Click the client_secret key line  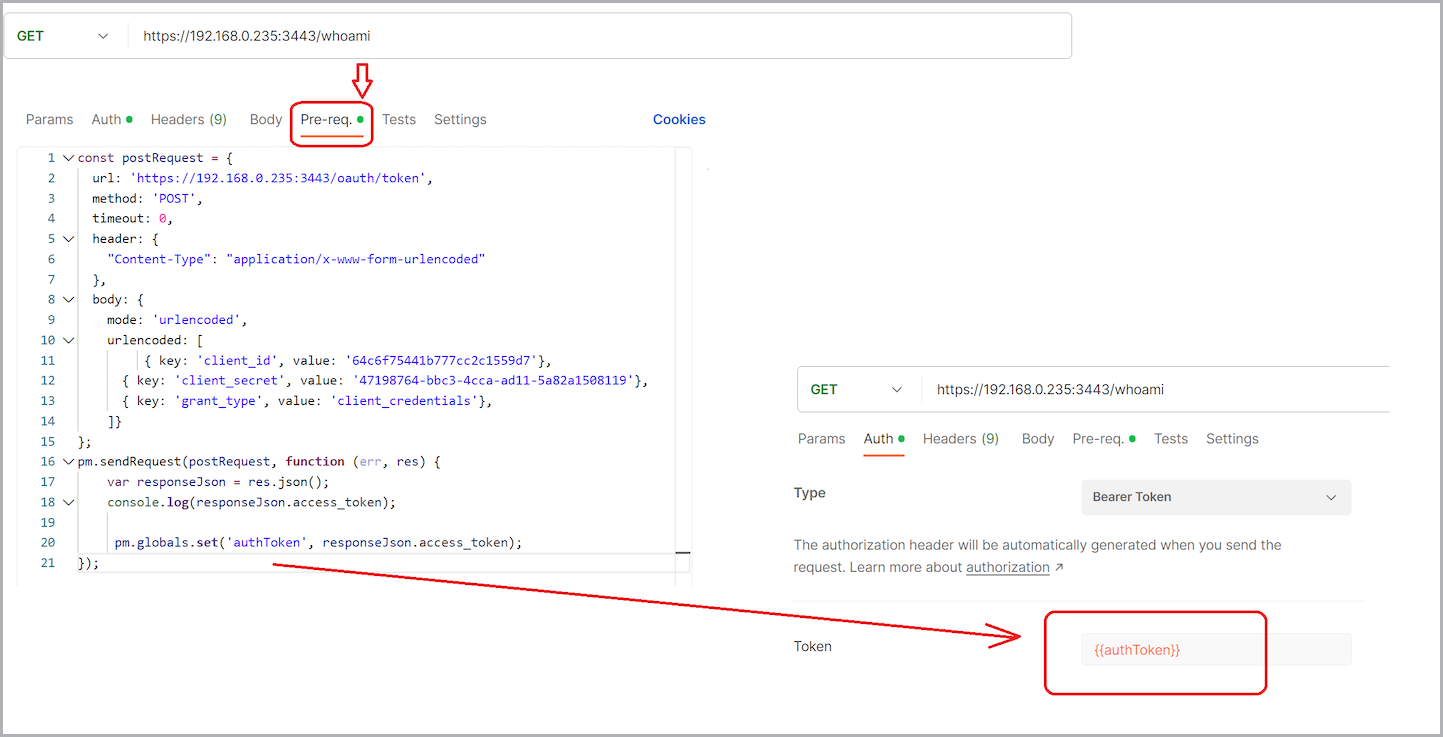point(386,380)
